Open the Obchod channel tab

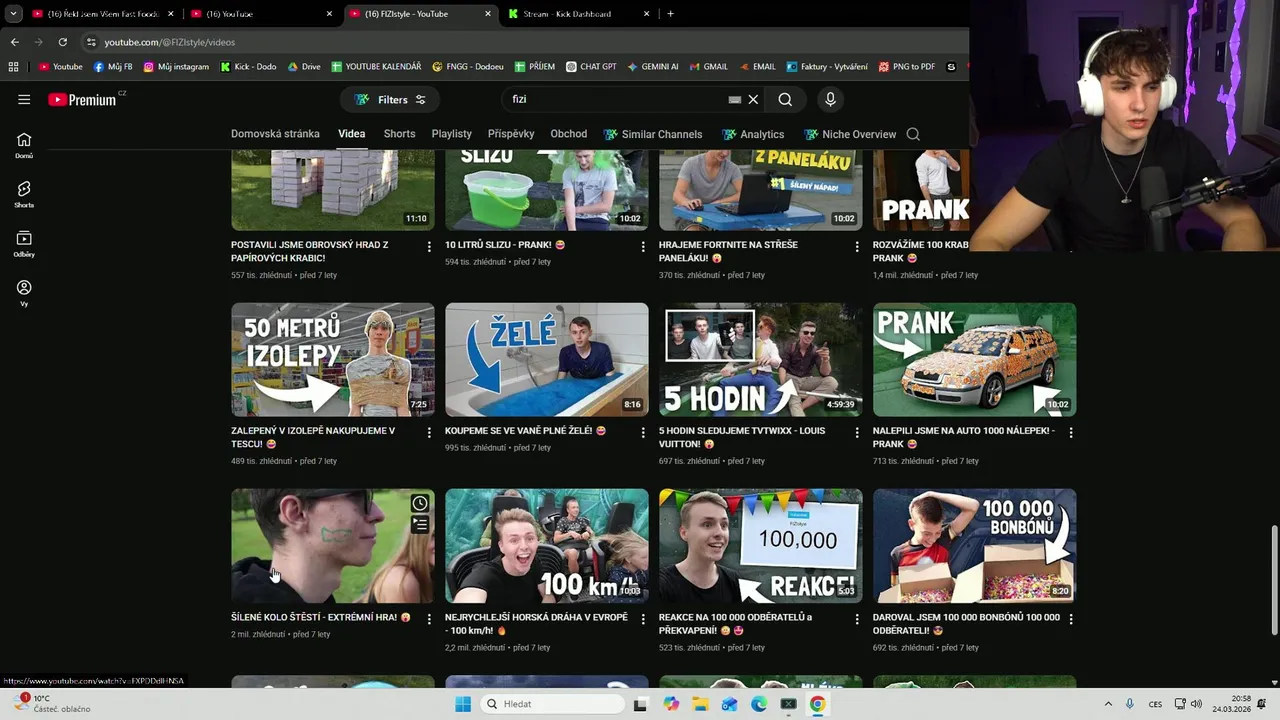(x=568, y=134)
